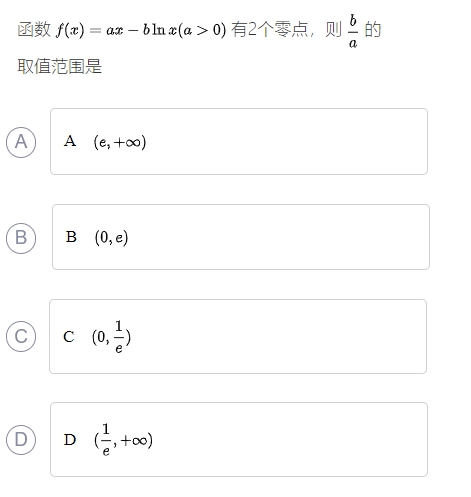Click the (0,e) interval expression
The width and height of the screenshot is (471, 497).
click(x=111, y=238)
